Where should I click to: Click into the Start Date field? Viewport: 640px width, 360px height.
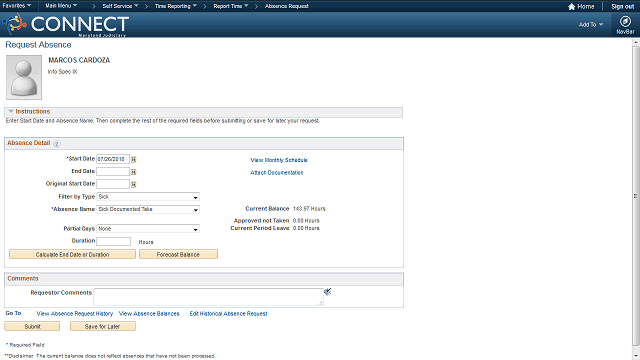[113, 159]
